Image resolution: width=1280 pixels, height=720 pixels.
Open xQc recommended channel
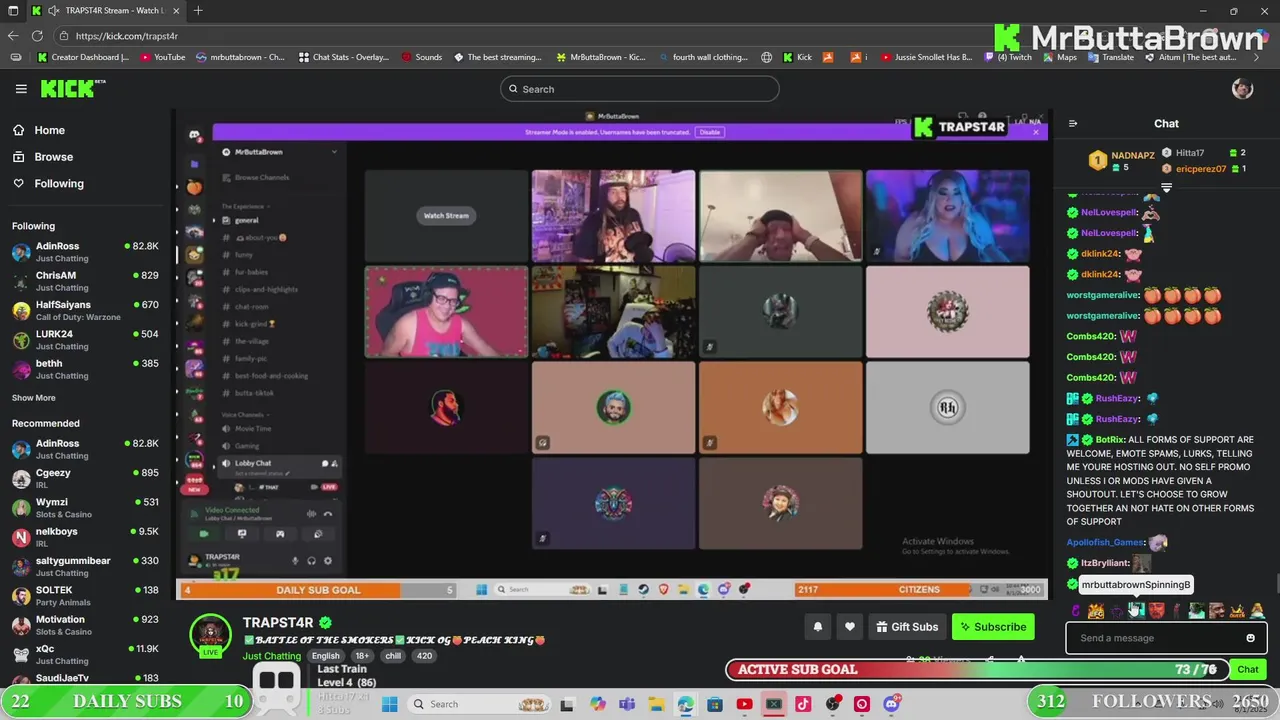click(x=85, y=654)
